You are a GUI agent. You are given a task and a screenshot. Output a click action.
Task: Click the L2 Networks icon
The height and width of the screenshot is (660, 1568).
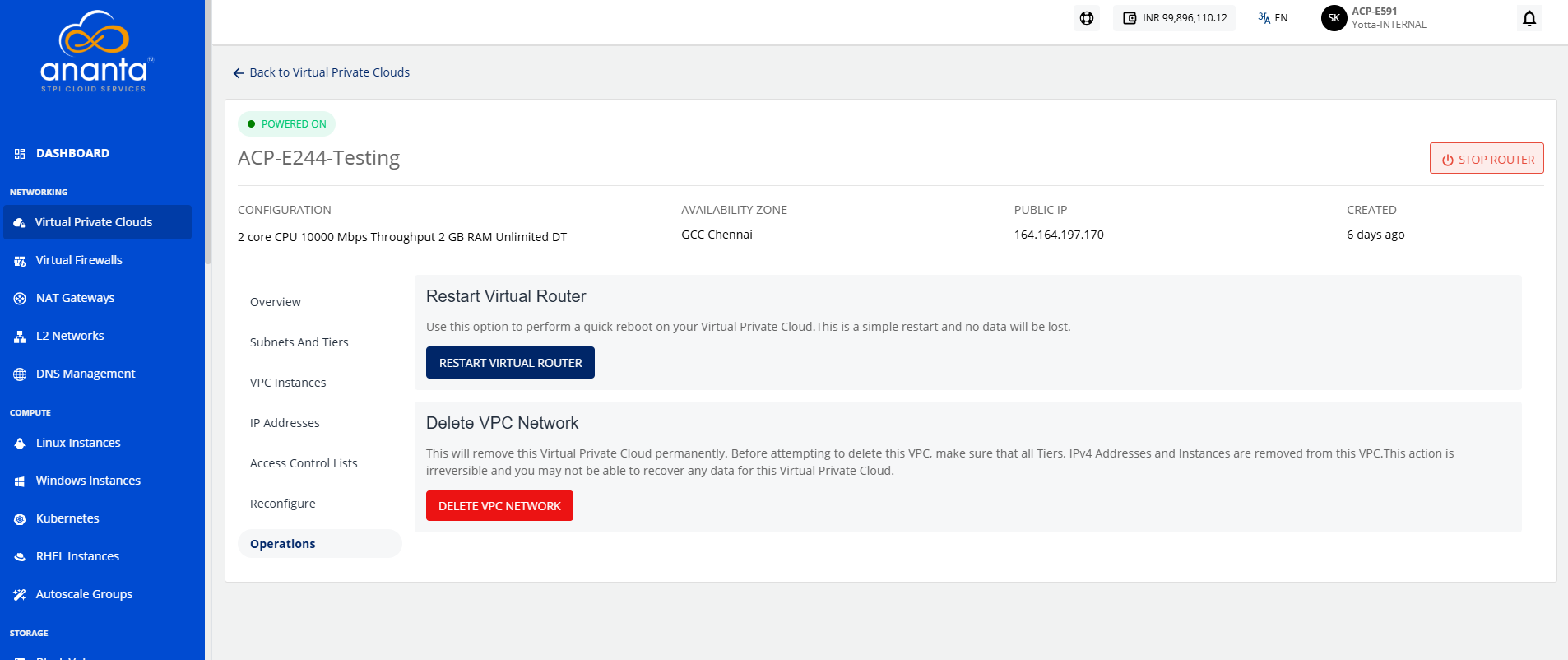pyautogui.click(x=20, y=337)
